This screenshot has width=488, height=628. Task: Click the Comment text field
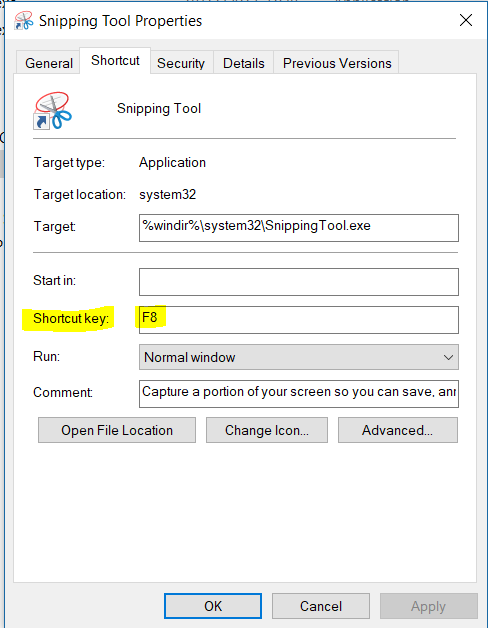tap(299, 394)
